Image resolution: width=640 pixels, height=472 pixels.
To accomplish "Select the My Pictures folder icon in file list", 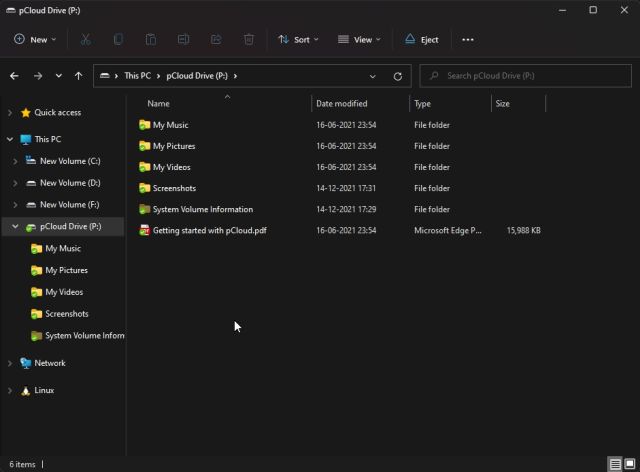I will [x=144, y=146].
